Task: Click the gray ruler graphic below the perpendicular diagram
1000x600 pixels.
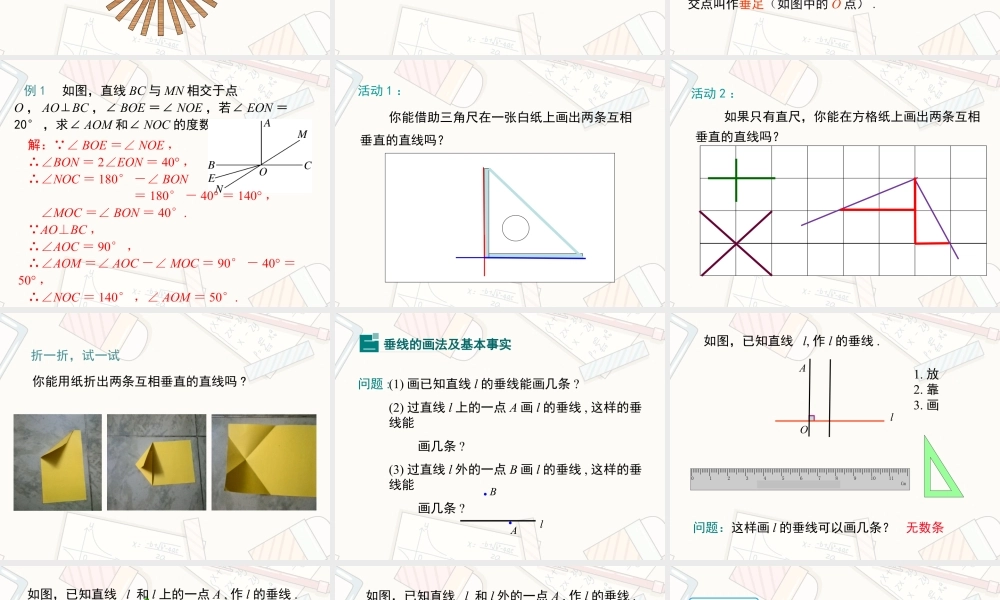Action: point(800,477)
